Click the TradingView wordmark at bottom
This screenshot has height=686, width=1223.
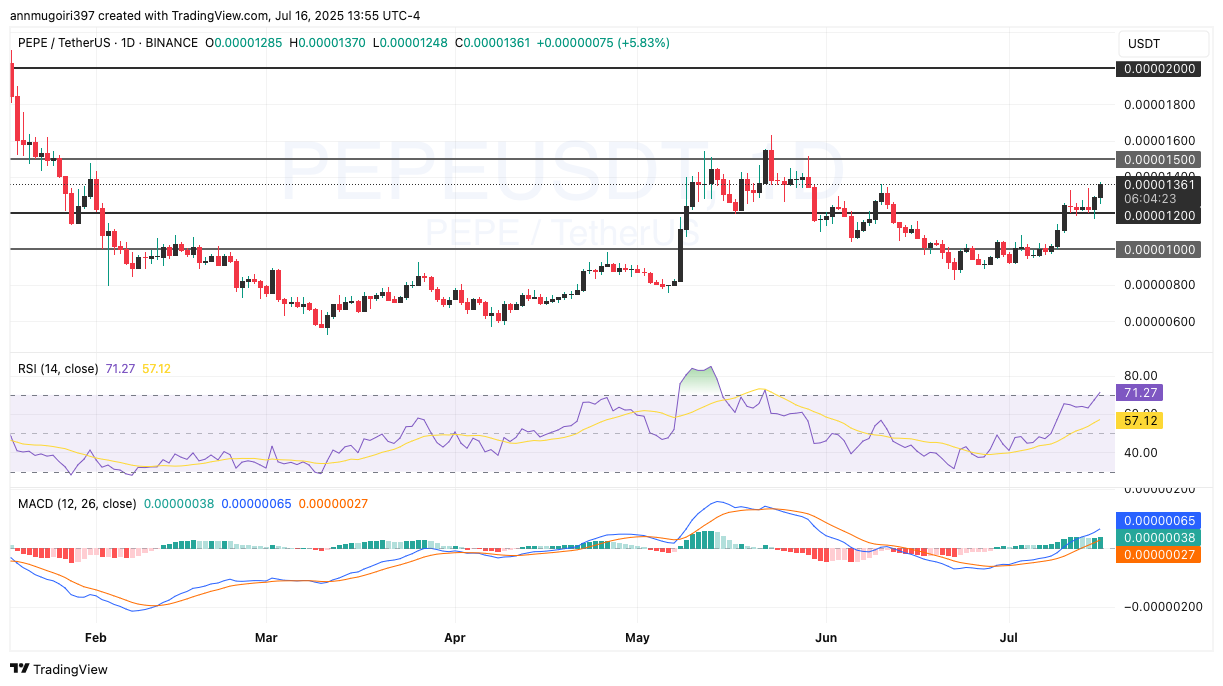(x=69, y=669)
